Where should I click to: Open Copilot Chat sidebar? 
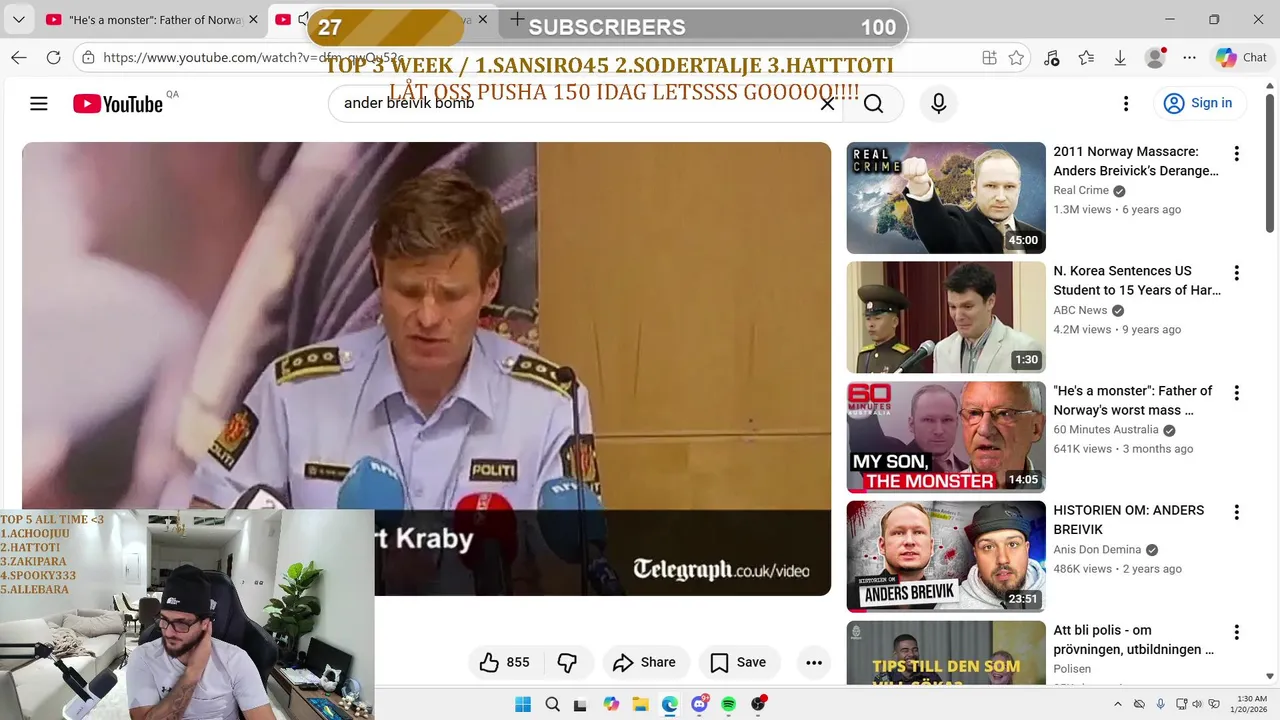(x=1241, y=58)
